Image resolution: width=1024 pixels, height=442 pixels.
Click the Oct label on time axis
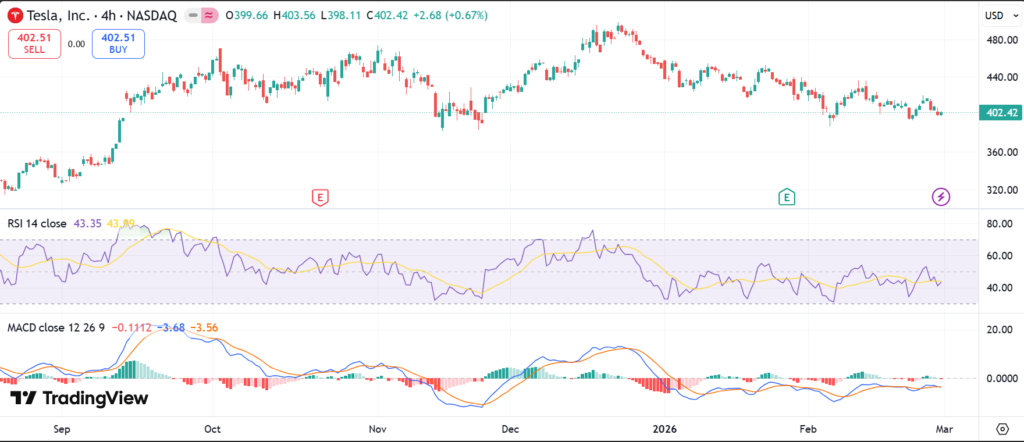point(212,429)
